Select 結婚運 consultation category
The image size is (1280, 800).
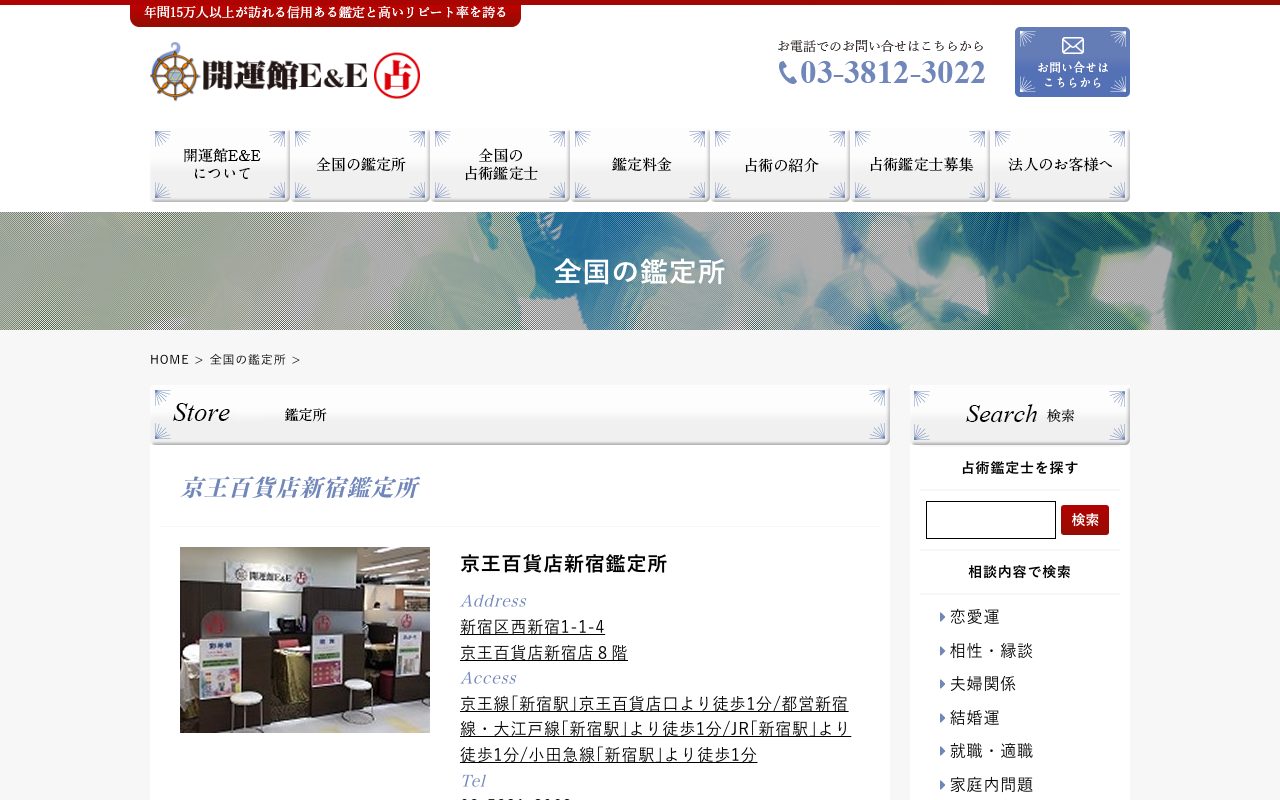tap(975, 718)
